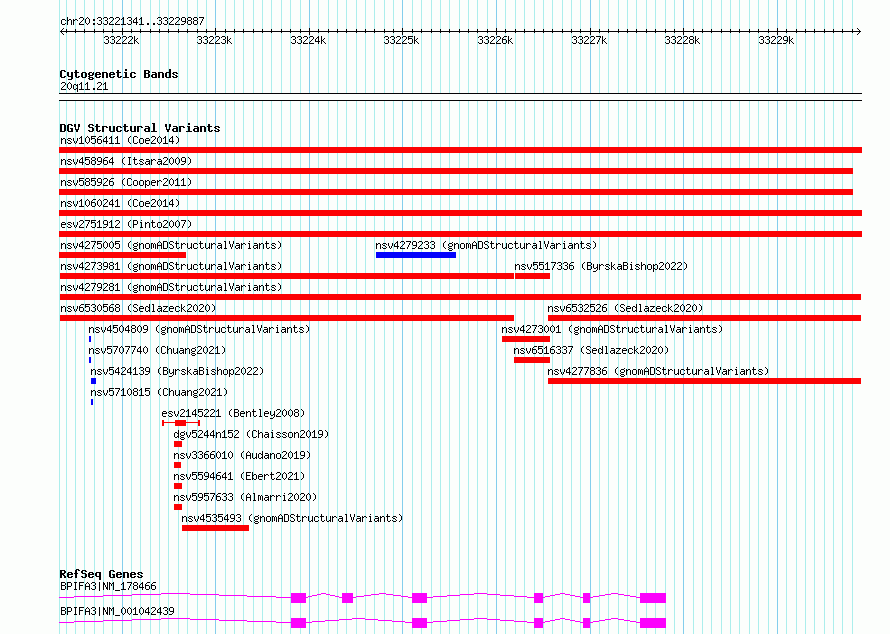Viewport: 890px width, 634px height.
Task: Open esv2751912 (Pinto2007) variant
Action: tap(126, 224)
